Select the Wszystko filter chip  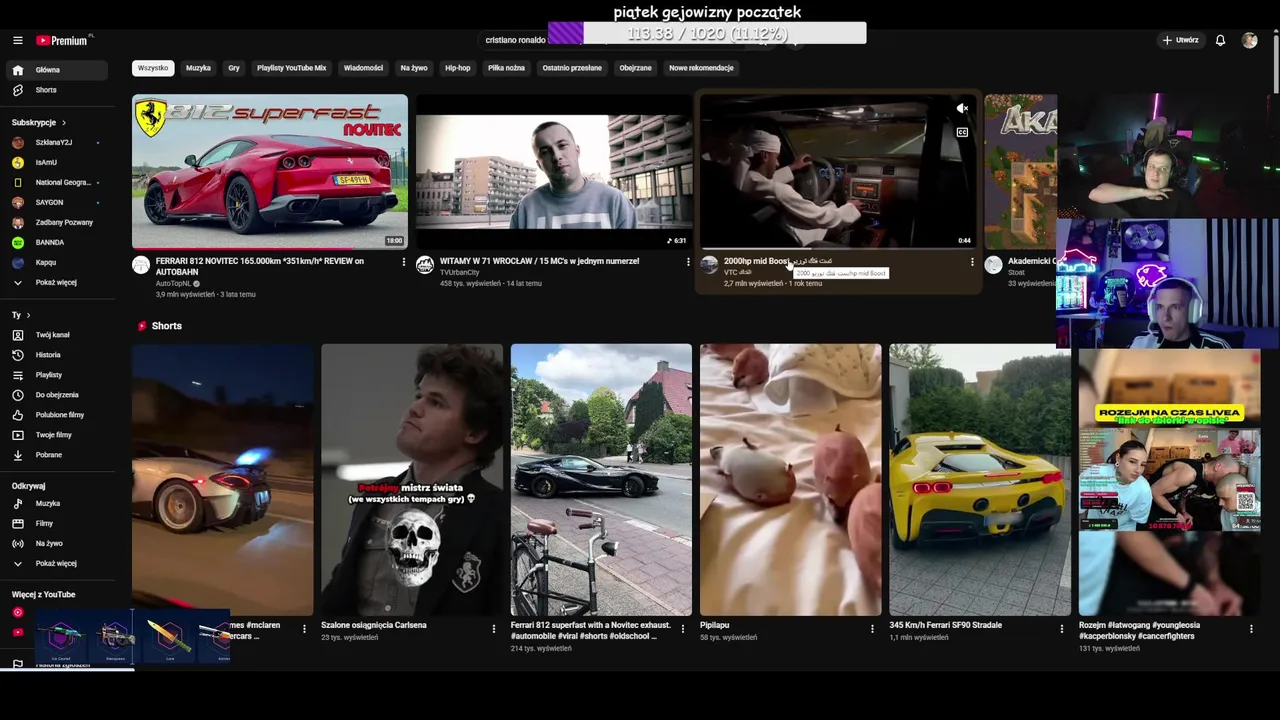click(153, 68)
